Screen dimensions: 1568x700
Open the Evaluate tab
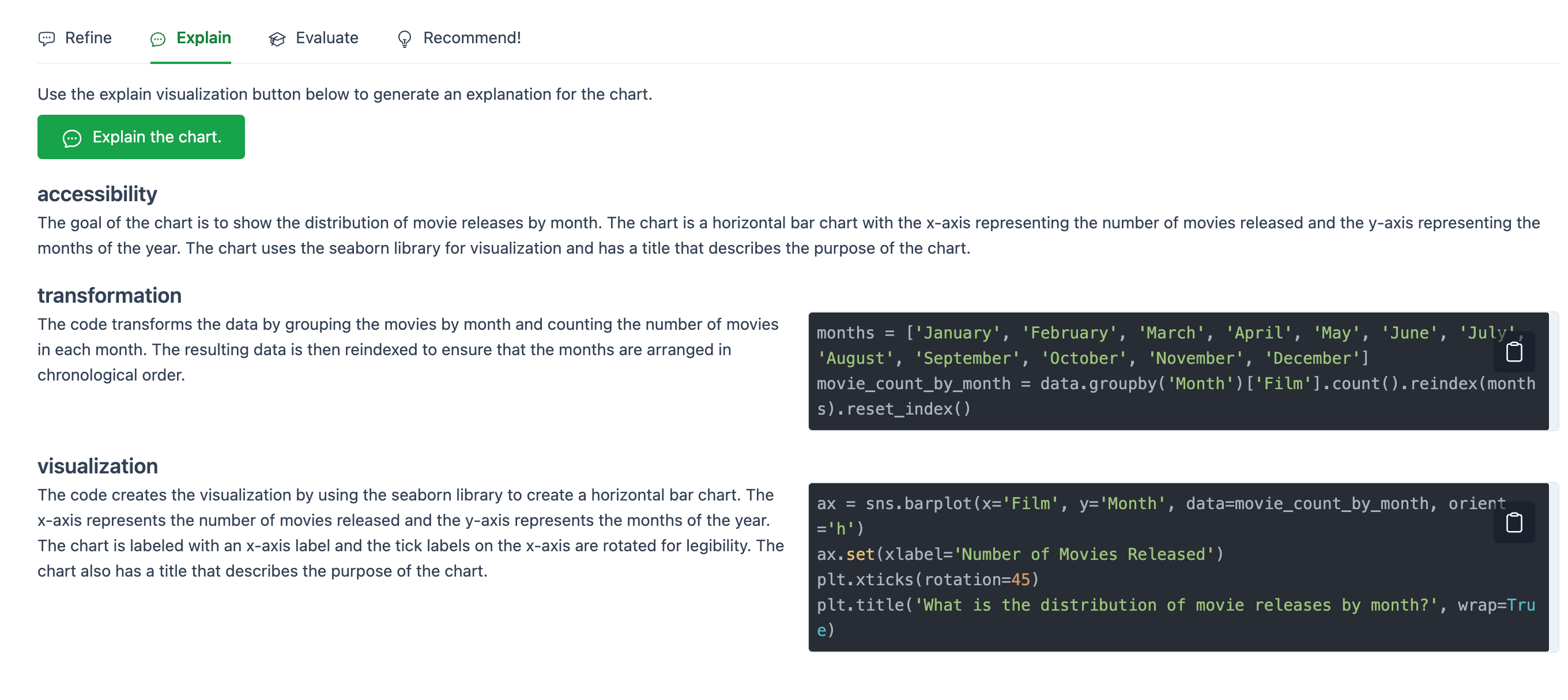(326, 37)
